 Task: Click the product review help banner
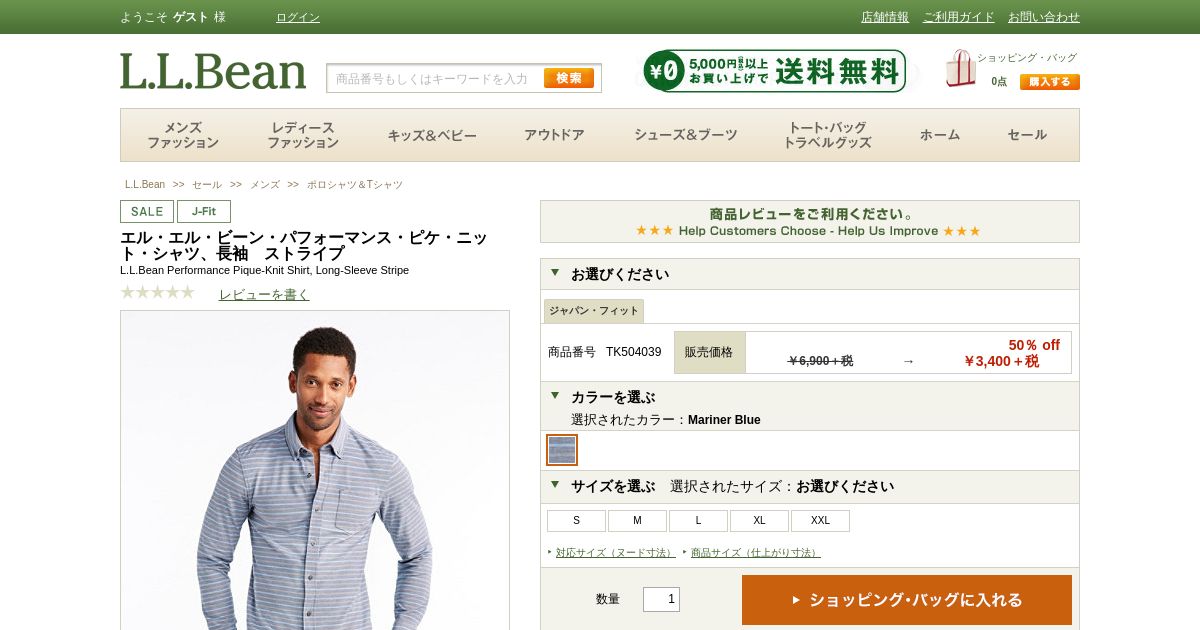point(810,221)
